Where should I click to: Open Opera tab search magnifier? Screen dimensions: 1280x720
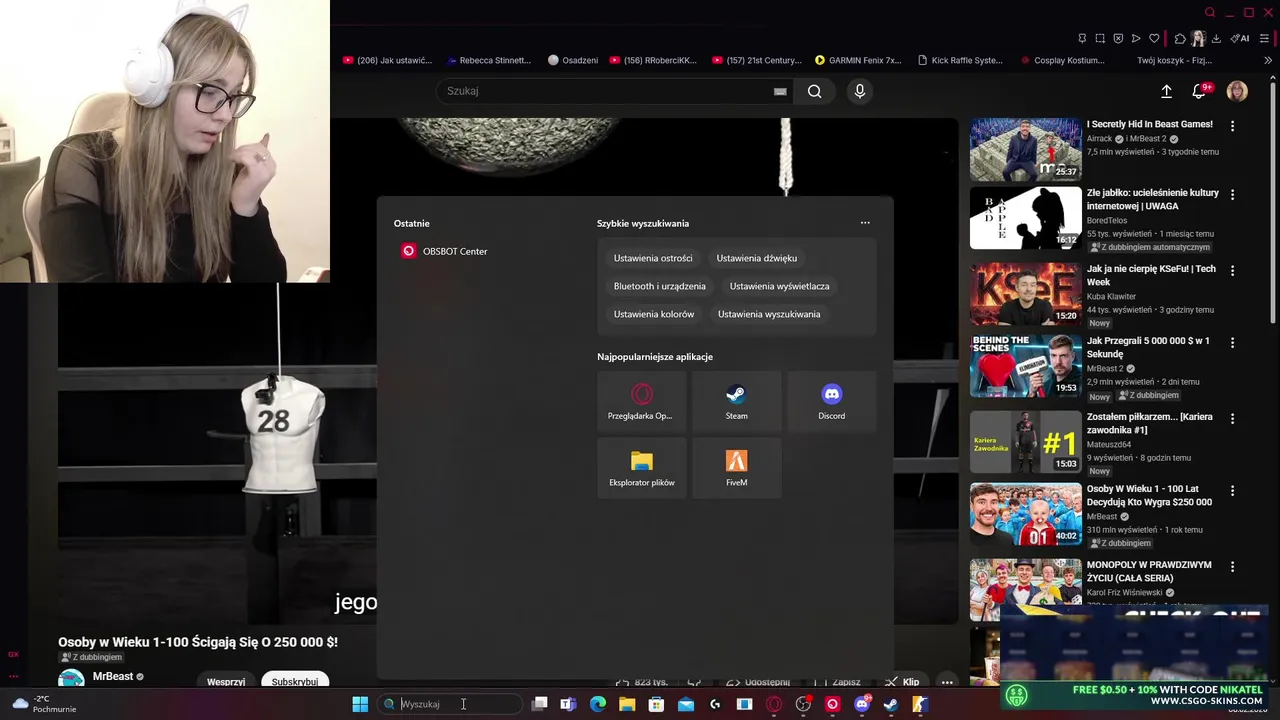(1210, 13)
